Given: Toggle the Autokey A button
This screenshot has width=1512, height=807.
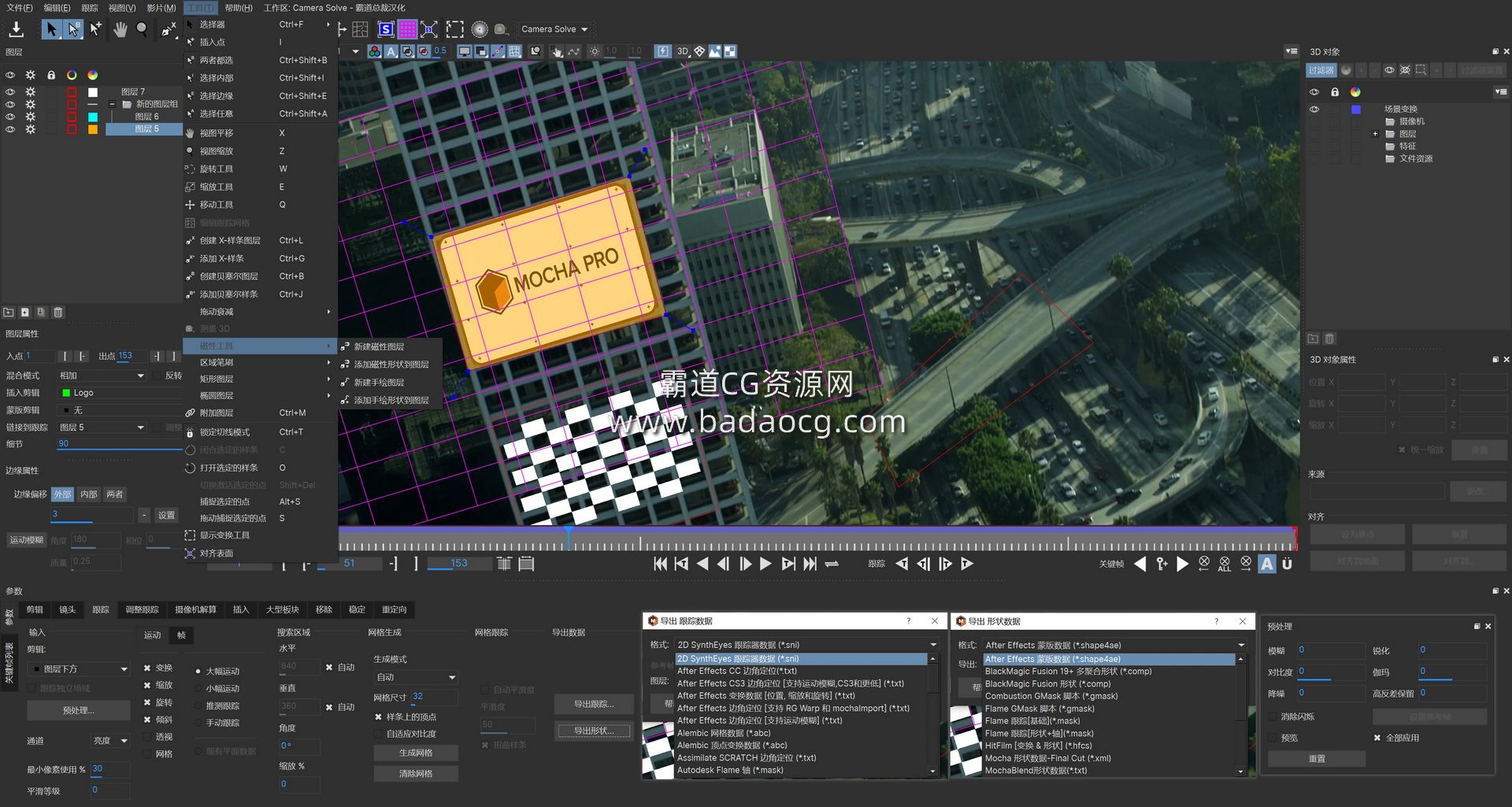Looking at the screenshot, I should click(1266, 564).
